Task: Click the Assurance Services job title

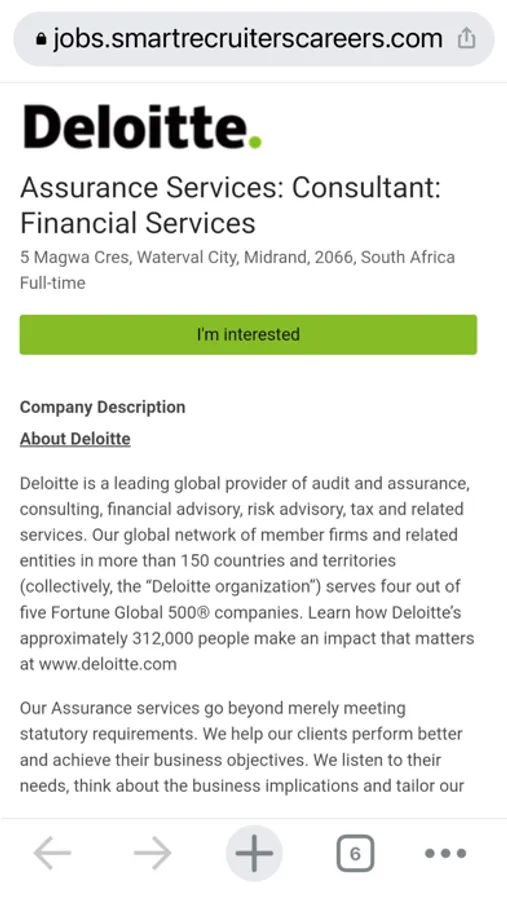Action: 230,205
